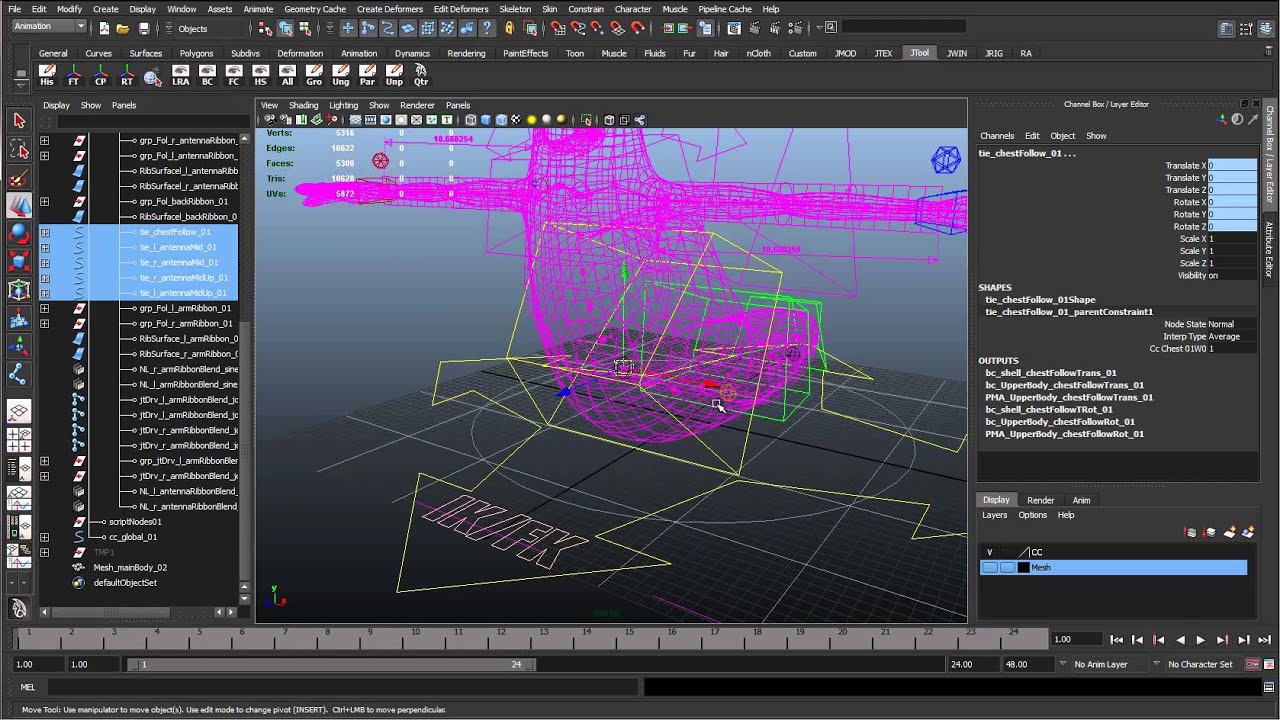Switch to the Render layer tab

1040,500
